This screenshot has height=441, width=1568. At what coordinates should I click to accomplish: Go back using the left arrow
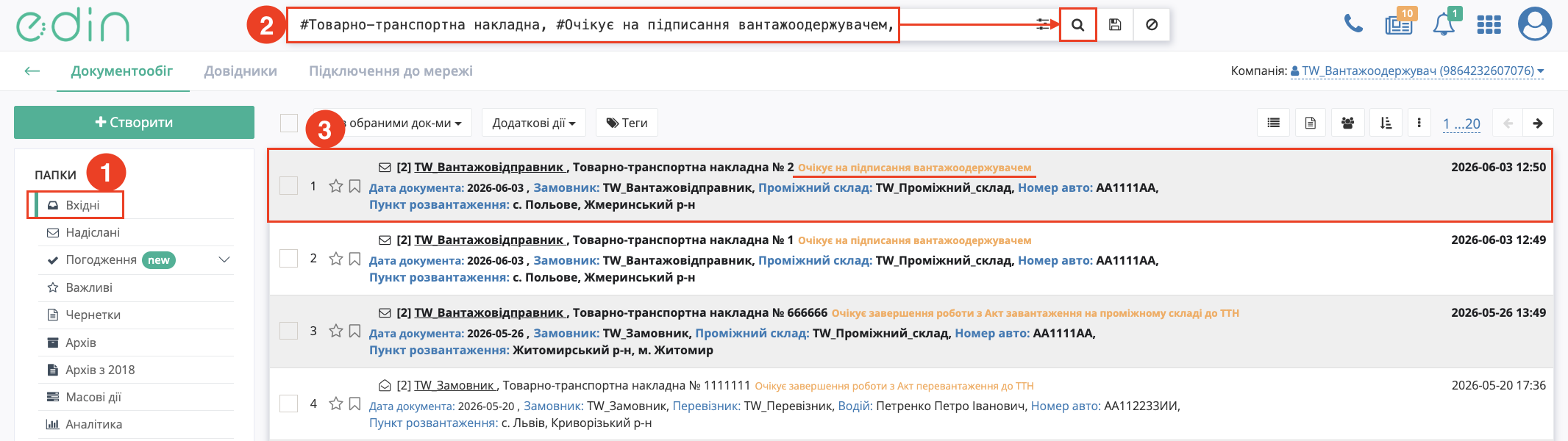tap(32, 71)
